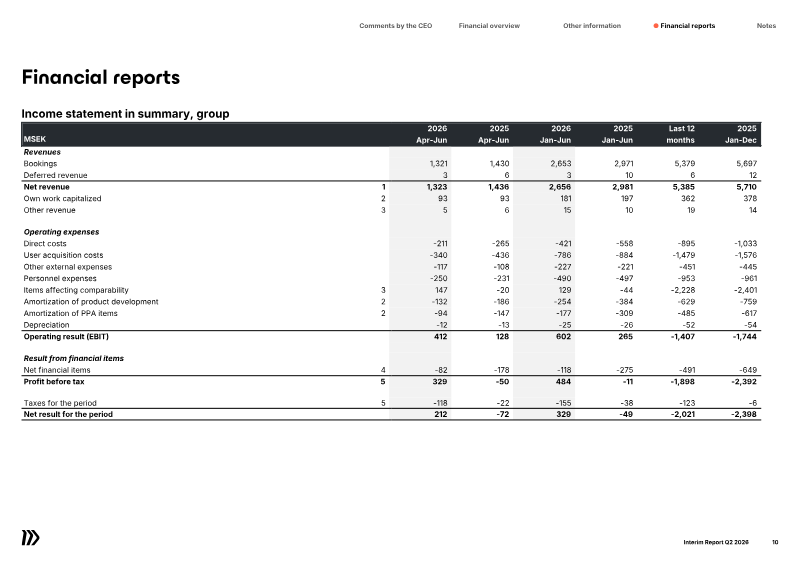Viewport: 800px width, 565px height.
Task: Click the 2026 Apr-Jun column header
Action: coord(432,134)
